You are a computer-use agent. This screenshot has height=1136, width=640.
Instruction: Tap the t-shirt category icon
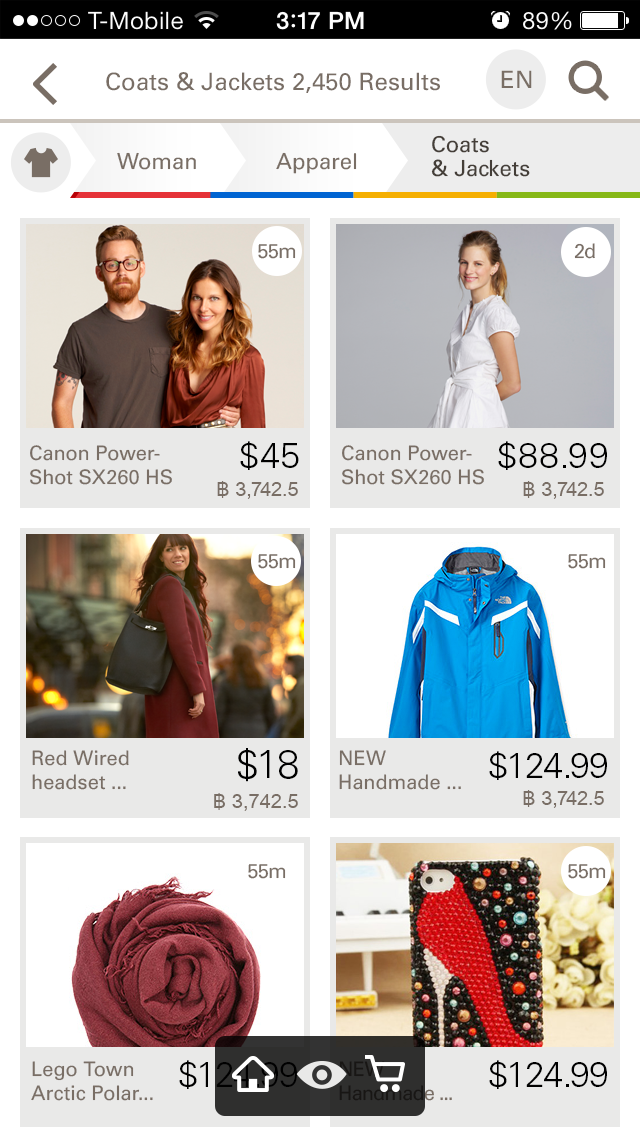41,162
